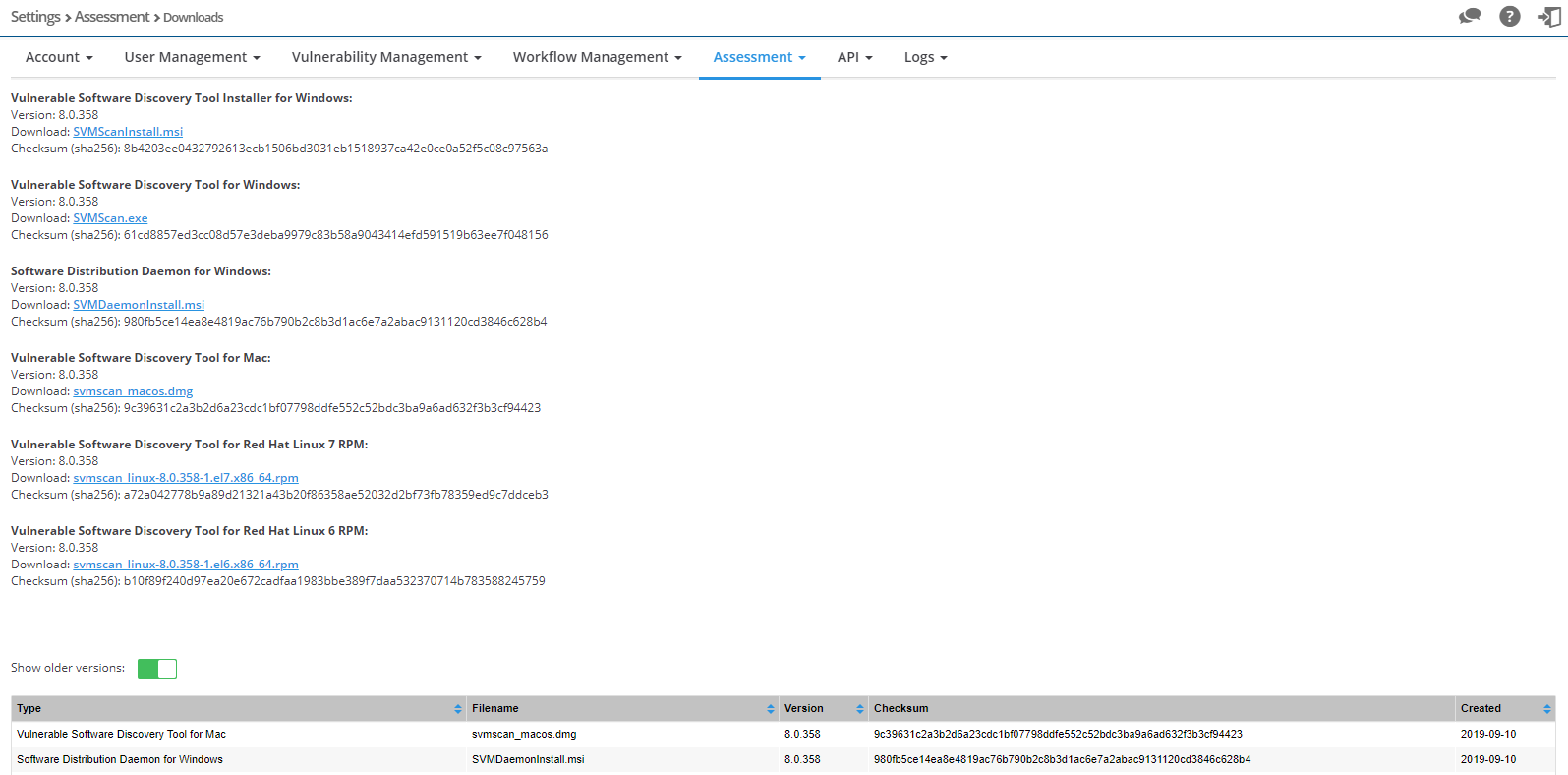Image resolution: width=1568 pixels, height=775 pixels.
Task: Sort table by Type column arrows
Action: [x=457, y=709]
